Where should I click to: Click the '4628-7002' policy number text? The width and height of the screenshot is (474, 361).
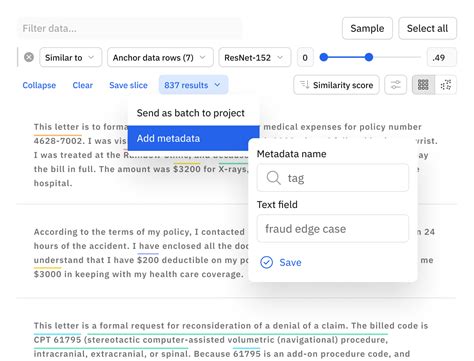58,141
